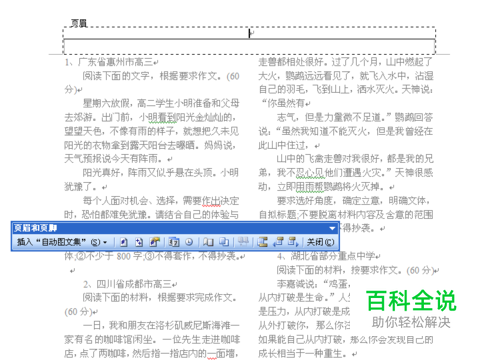
Task: Click the line starting "阳光真好,阵雨又似乎"
Action: 161,173
